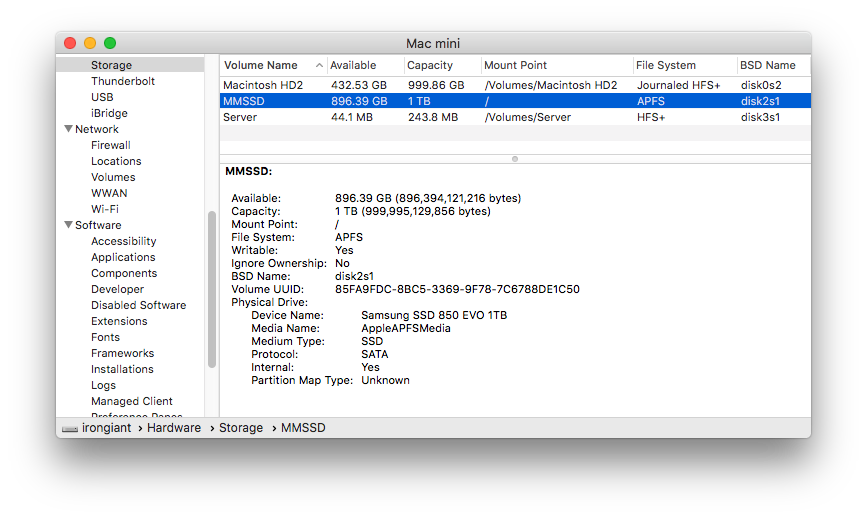867x518 pixels.
Task: Select the MMSSD volume row
Action: [515, 101]
